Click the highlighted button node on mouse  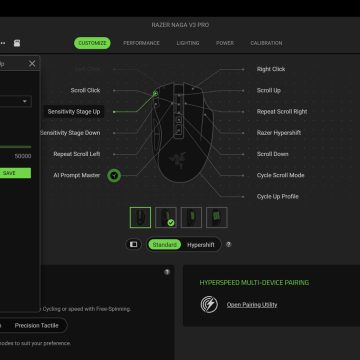pyautogui.click(x=155, y=94)
